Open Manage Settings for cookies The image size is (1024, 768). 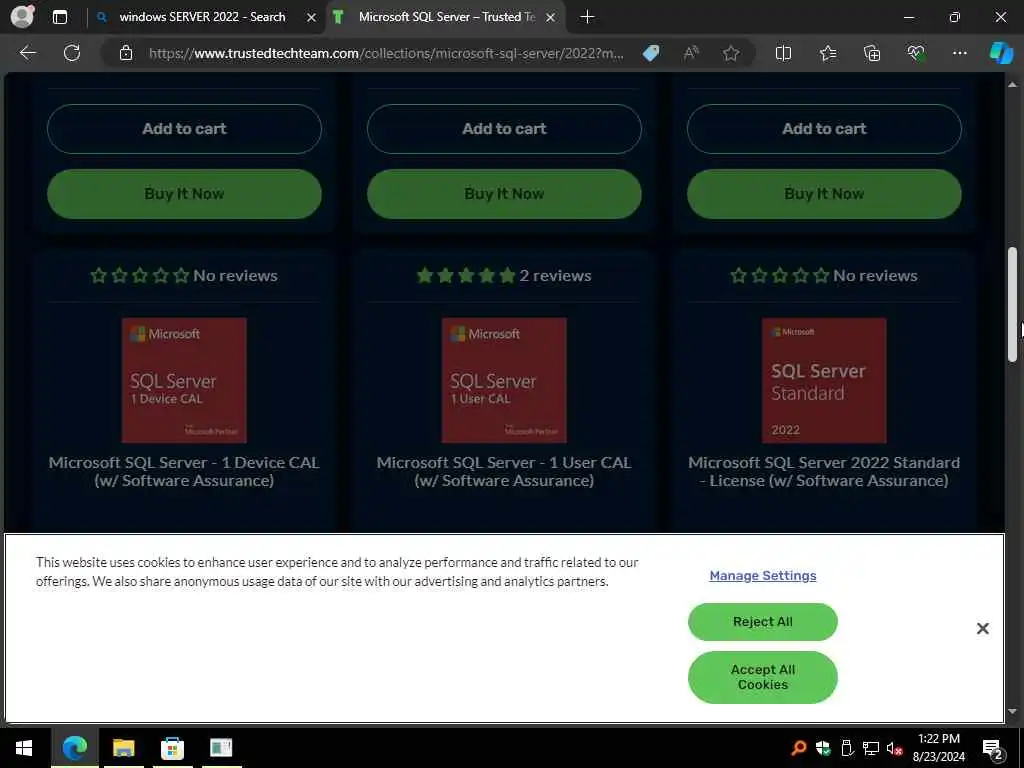763,575
